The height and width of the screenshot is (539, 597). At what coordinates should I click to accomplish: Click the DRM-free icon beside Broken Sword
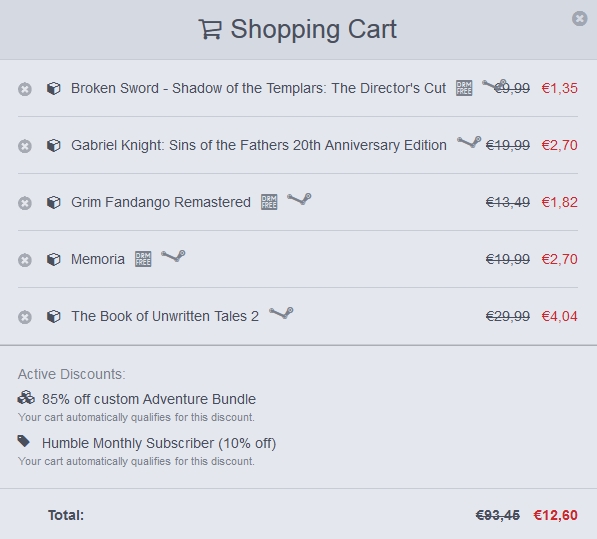464,88
